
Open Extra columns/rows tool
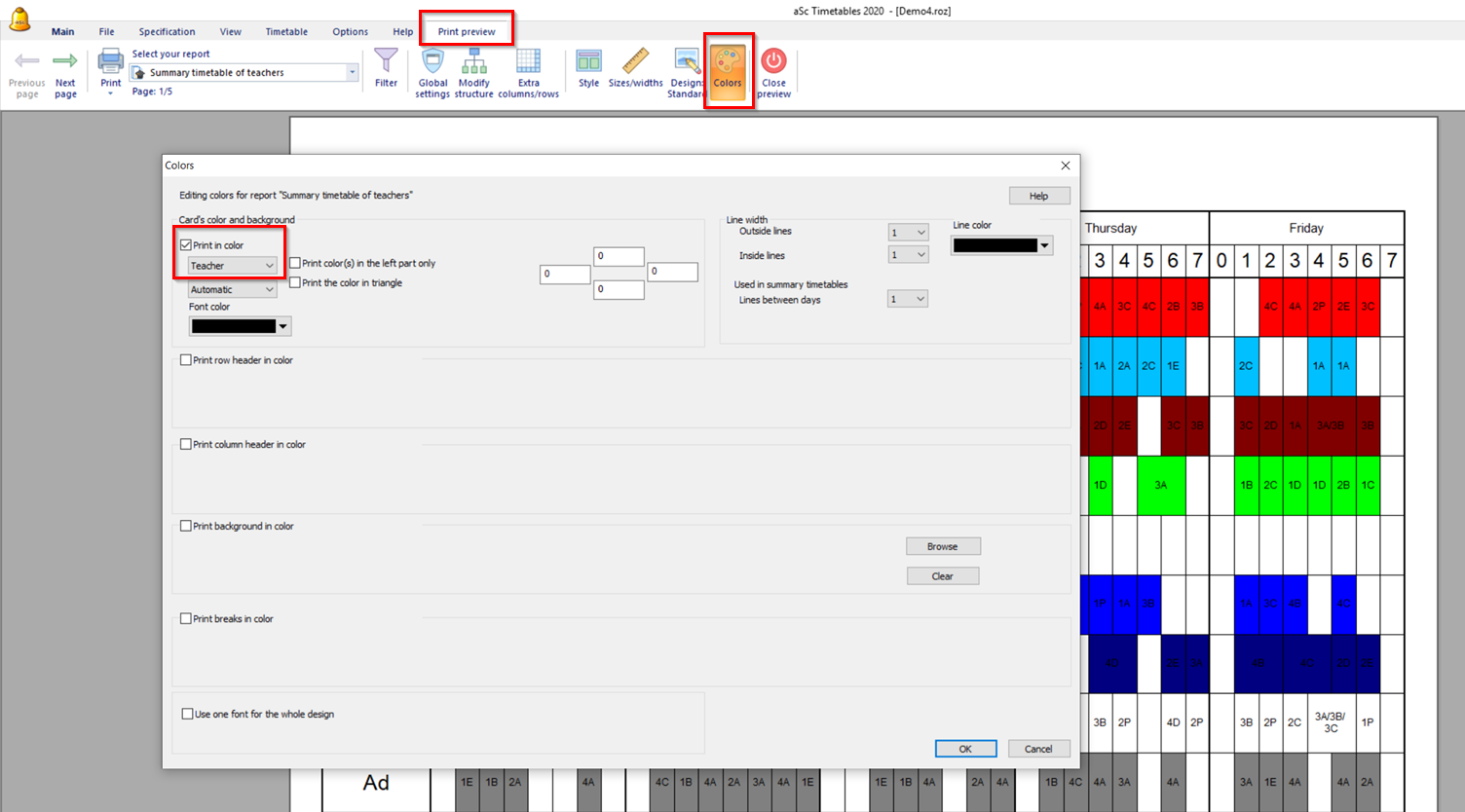(x=528, y=64)
